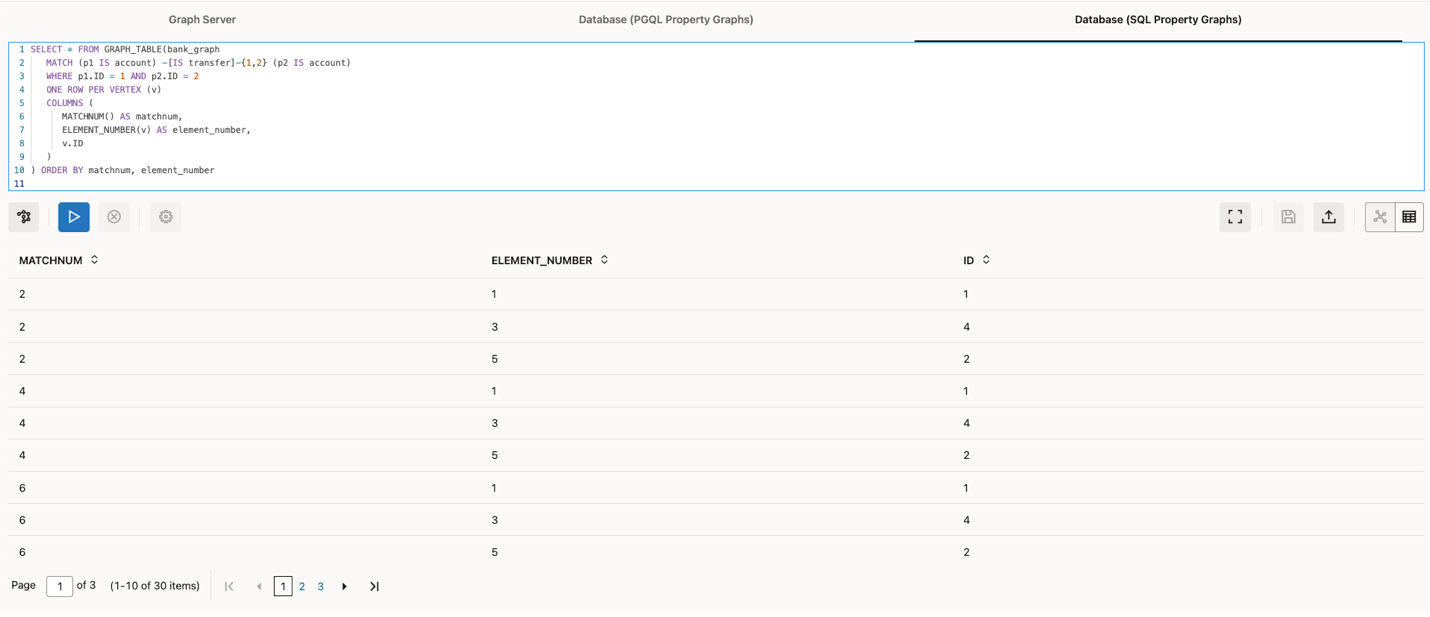Image resolution: width=1430 pixels, height=617 pixels.
Task: Select the graph query translation icon
Action: 23,217
